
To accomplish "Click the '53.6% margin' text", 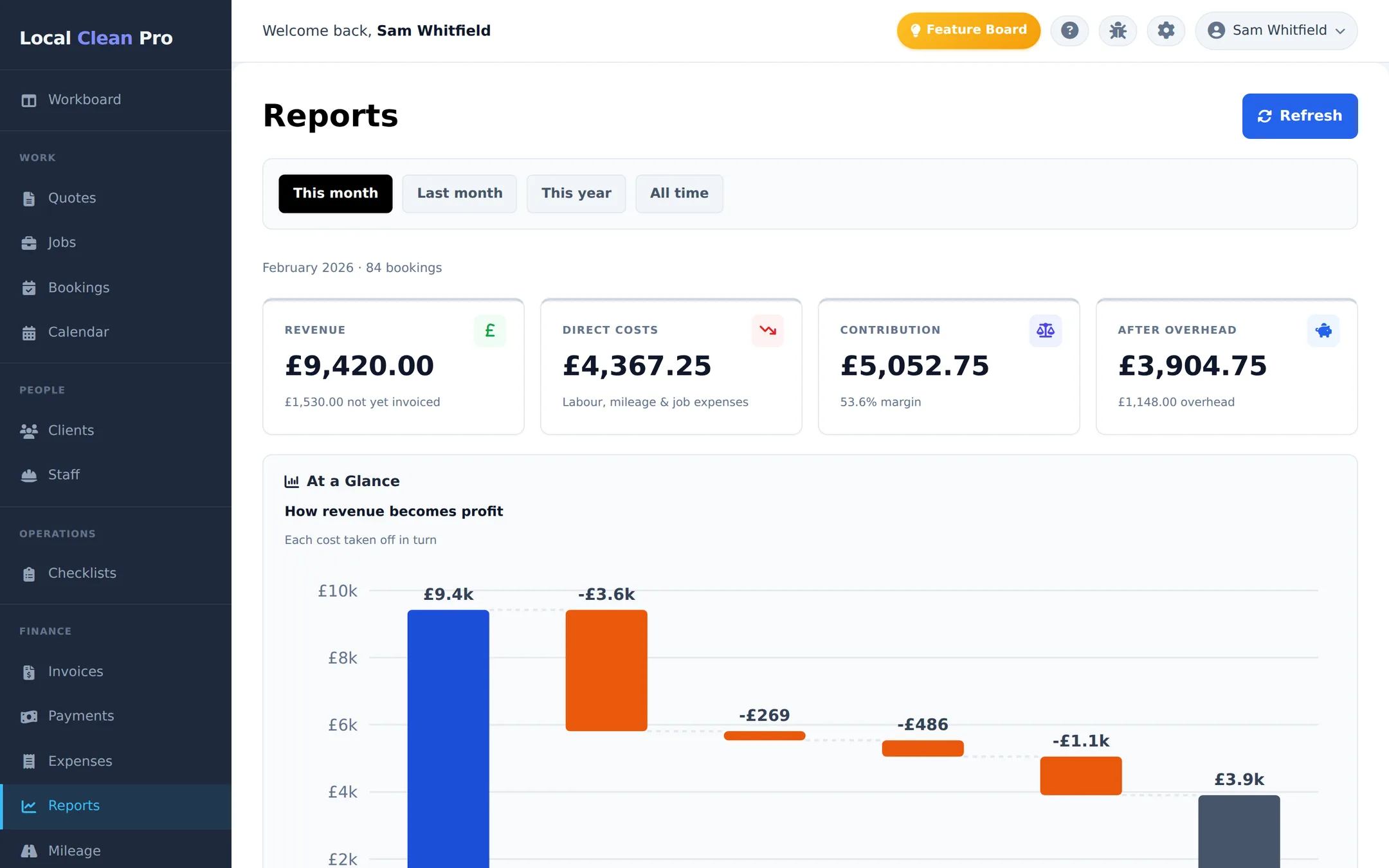I will [881, 402].
